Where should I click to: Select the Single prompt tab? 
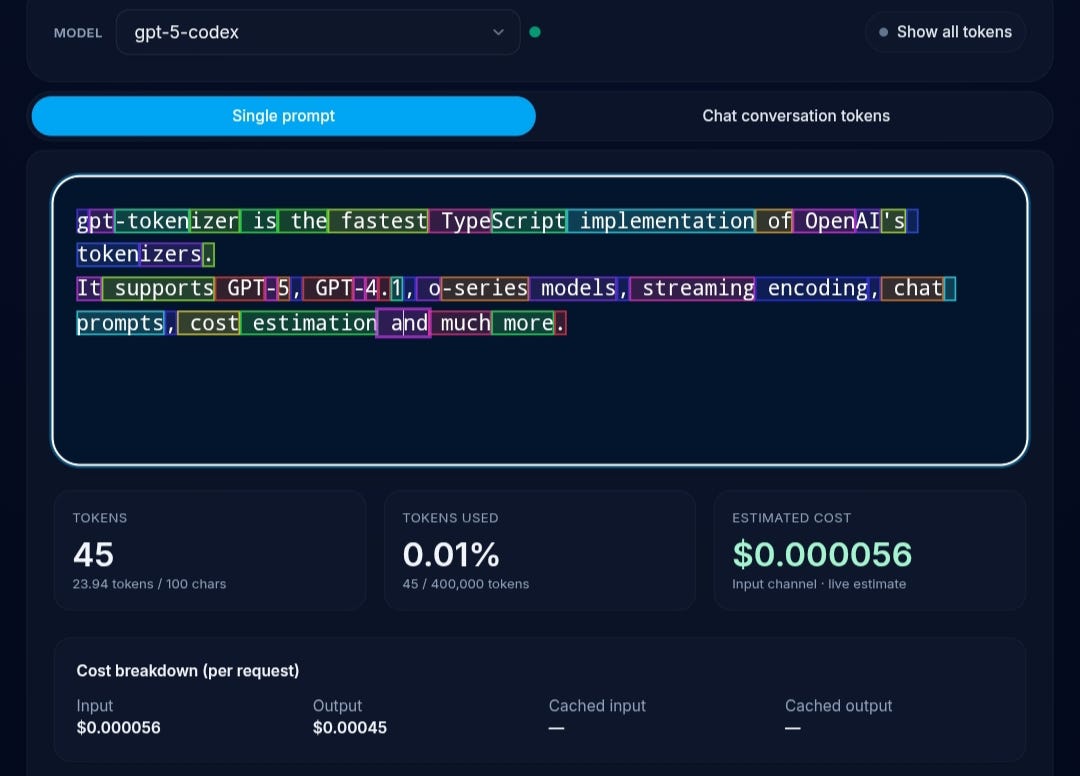(x=283, y=115)
